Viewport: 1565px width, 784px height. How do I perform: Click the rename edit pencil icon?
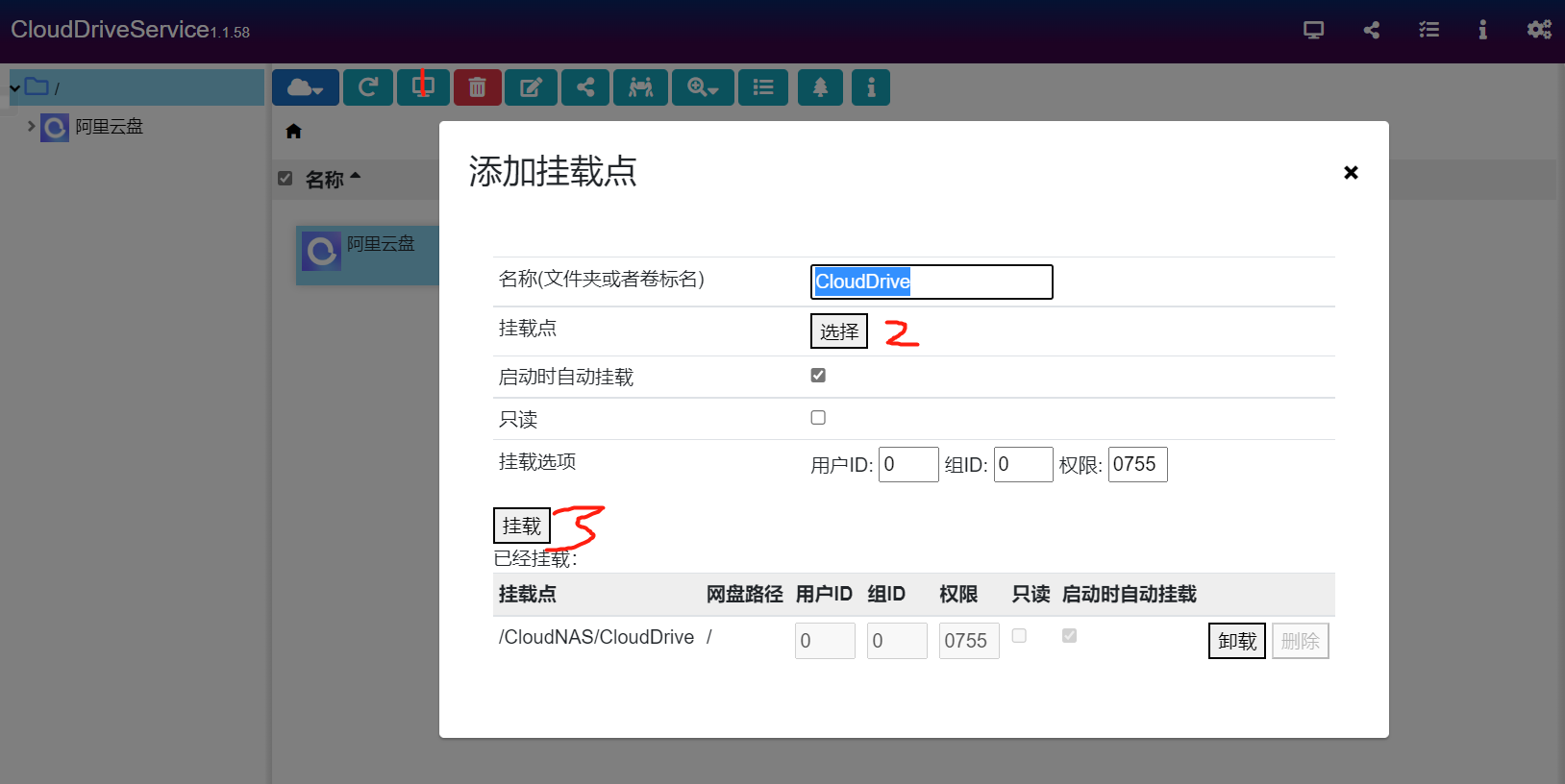(531, 87)
